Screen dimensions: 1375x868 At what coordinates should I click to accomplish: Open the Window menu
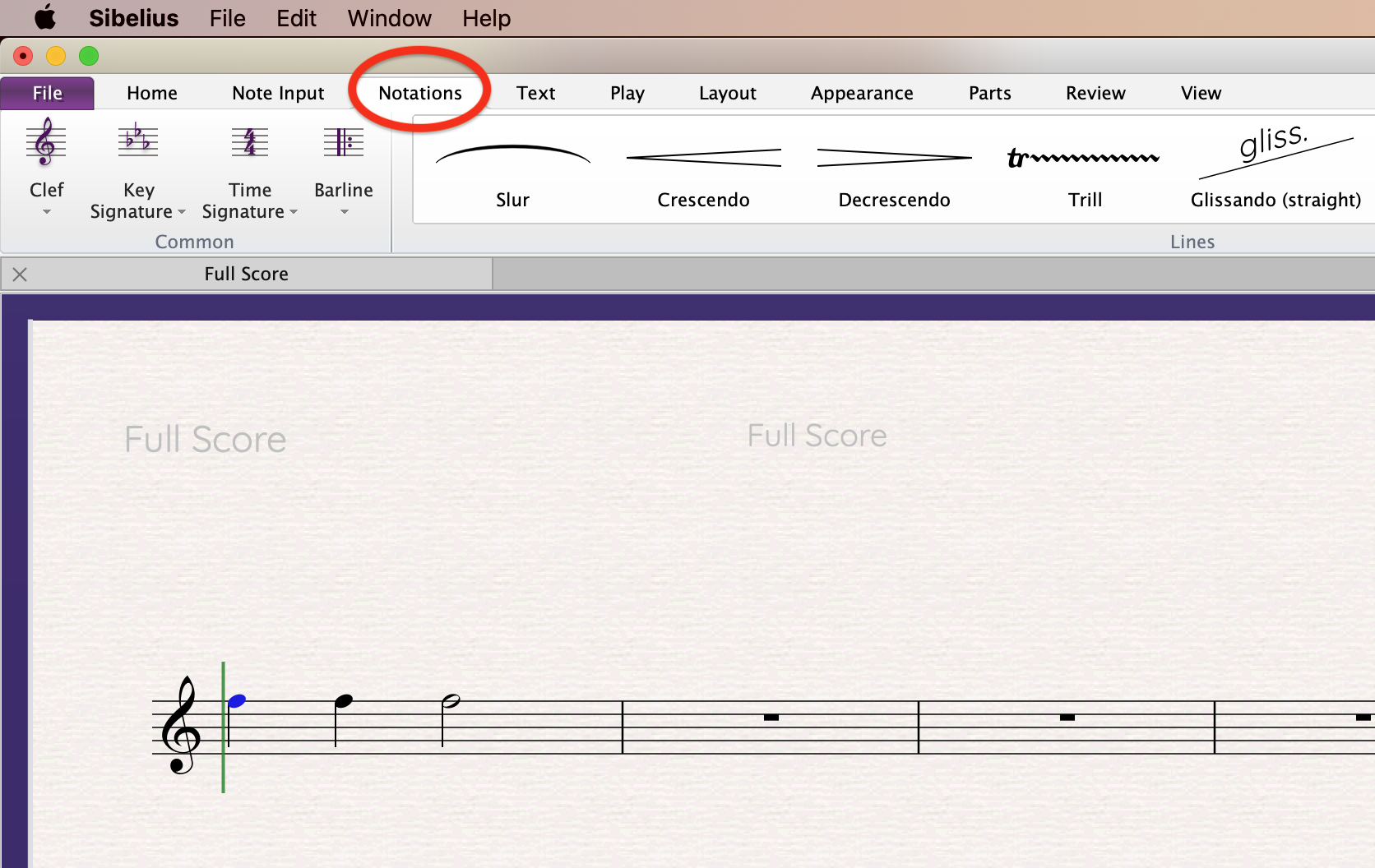click(389, 18)
